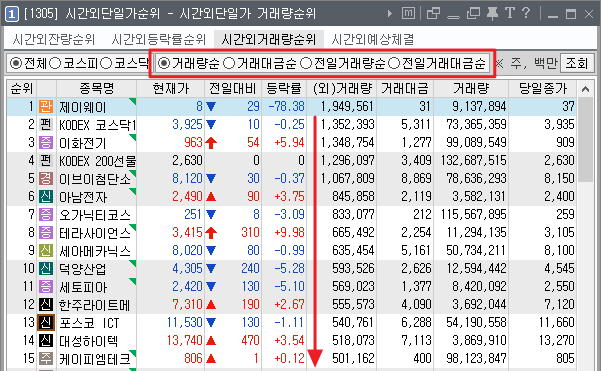Viewport: 601px width, 371px height.
Task: Open help question mark icon
Action: (526, 13)
